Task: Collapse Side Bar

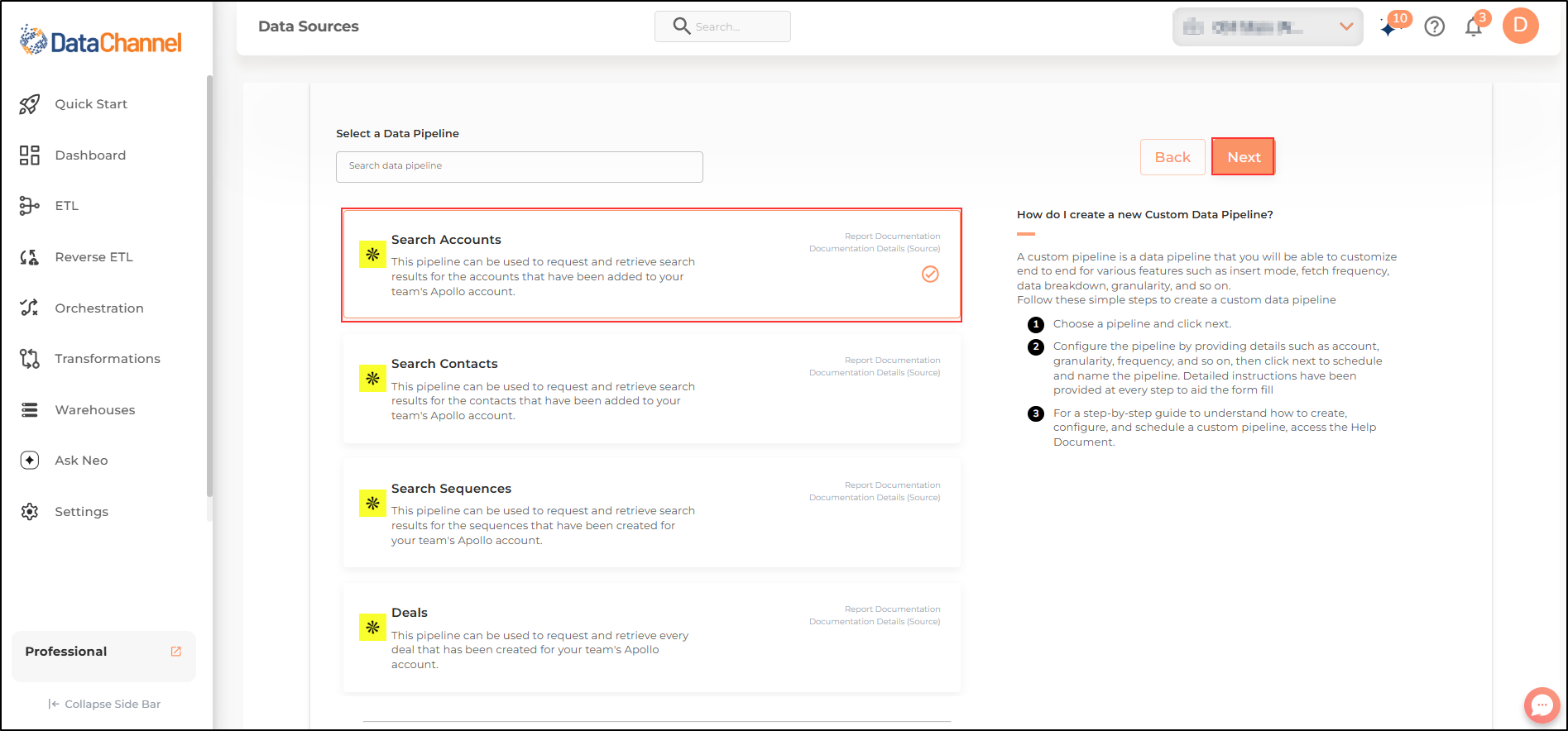Action: [x=104, y=705]
